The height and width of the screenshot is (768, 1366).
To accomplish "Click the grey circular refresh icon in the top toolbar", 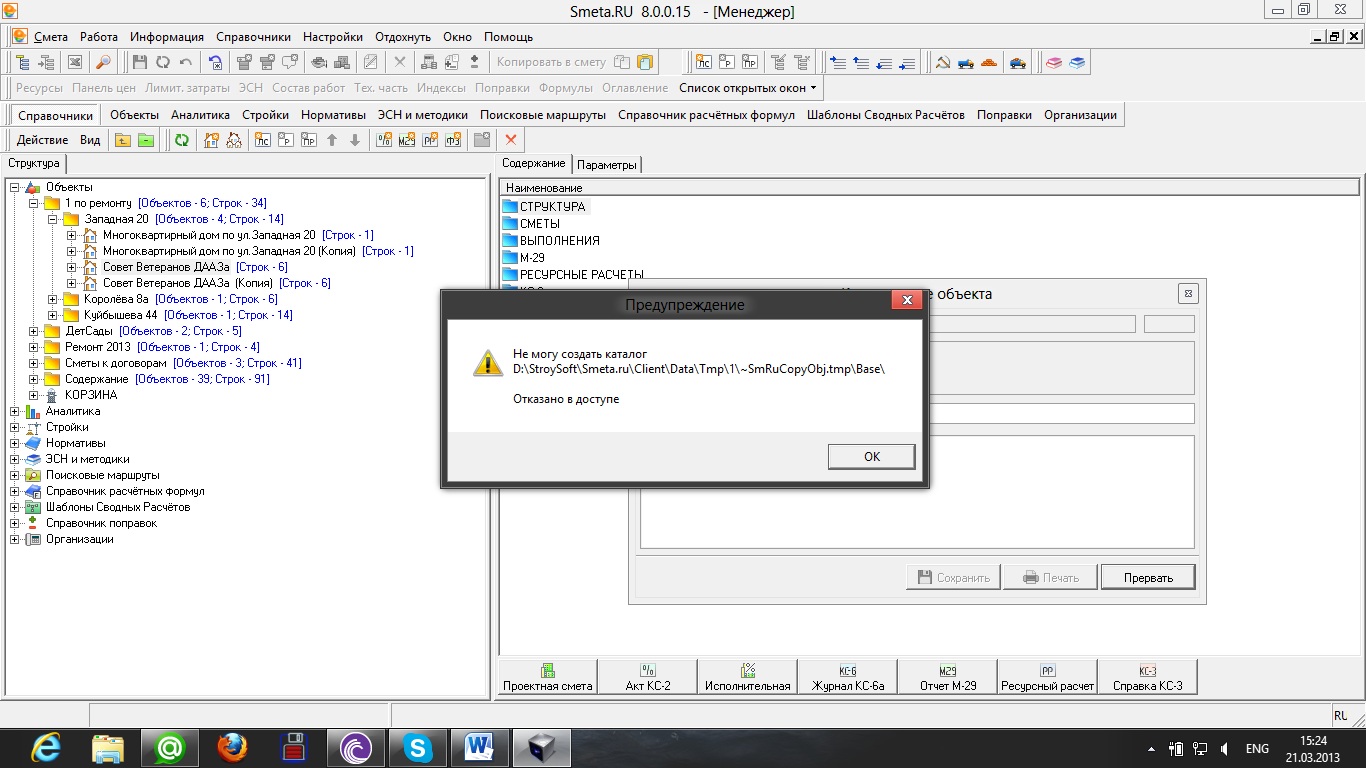I will tap(163, 62).
